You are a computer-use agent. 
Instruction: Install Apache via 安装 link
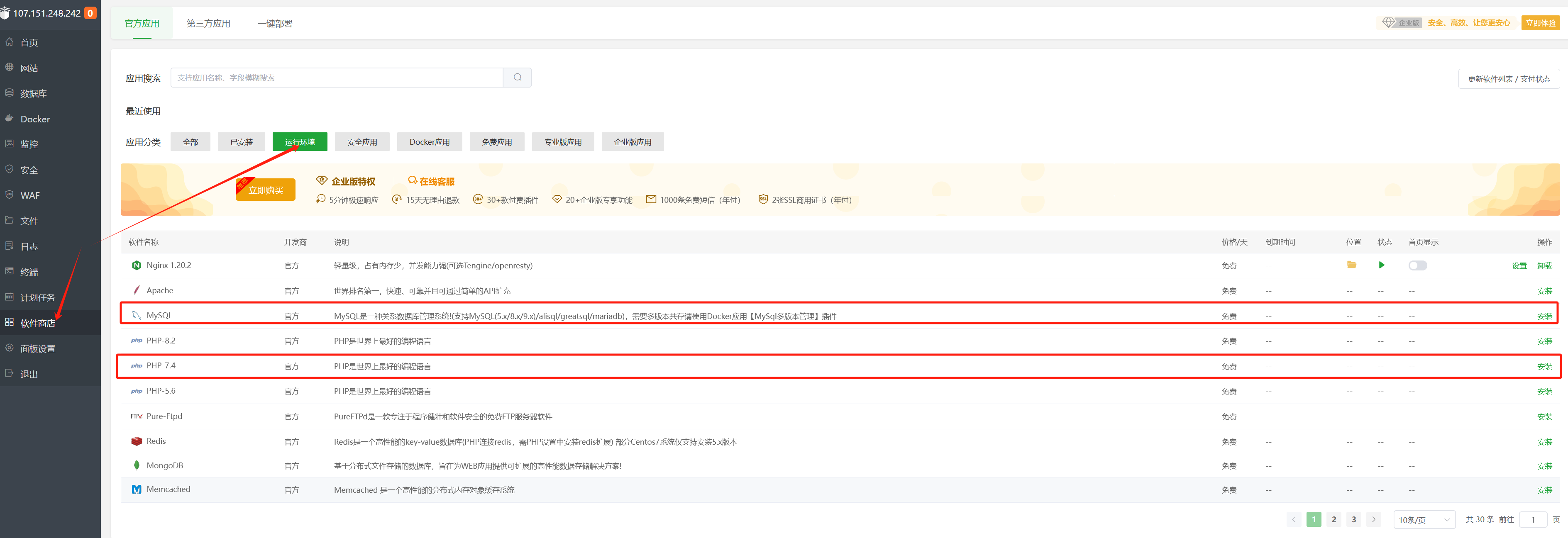(x=1544, y=291)
